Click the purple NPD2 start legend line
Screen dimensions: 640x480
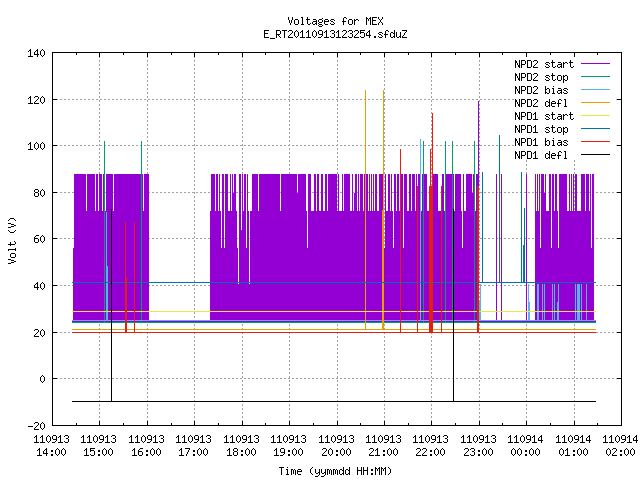pyautogui.click(x=595, y=64)
